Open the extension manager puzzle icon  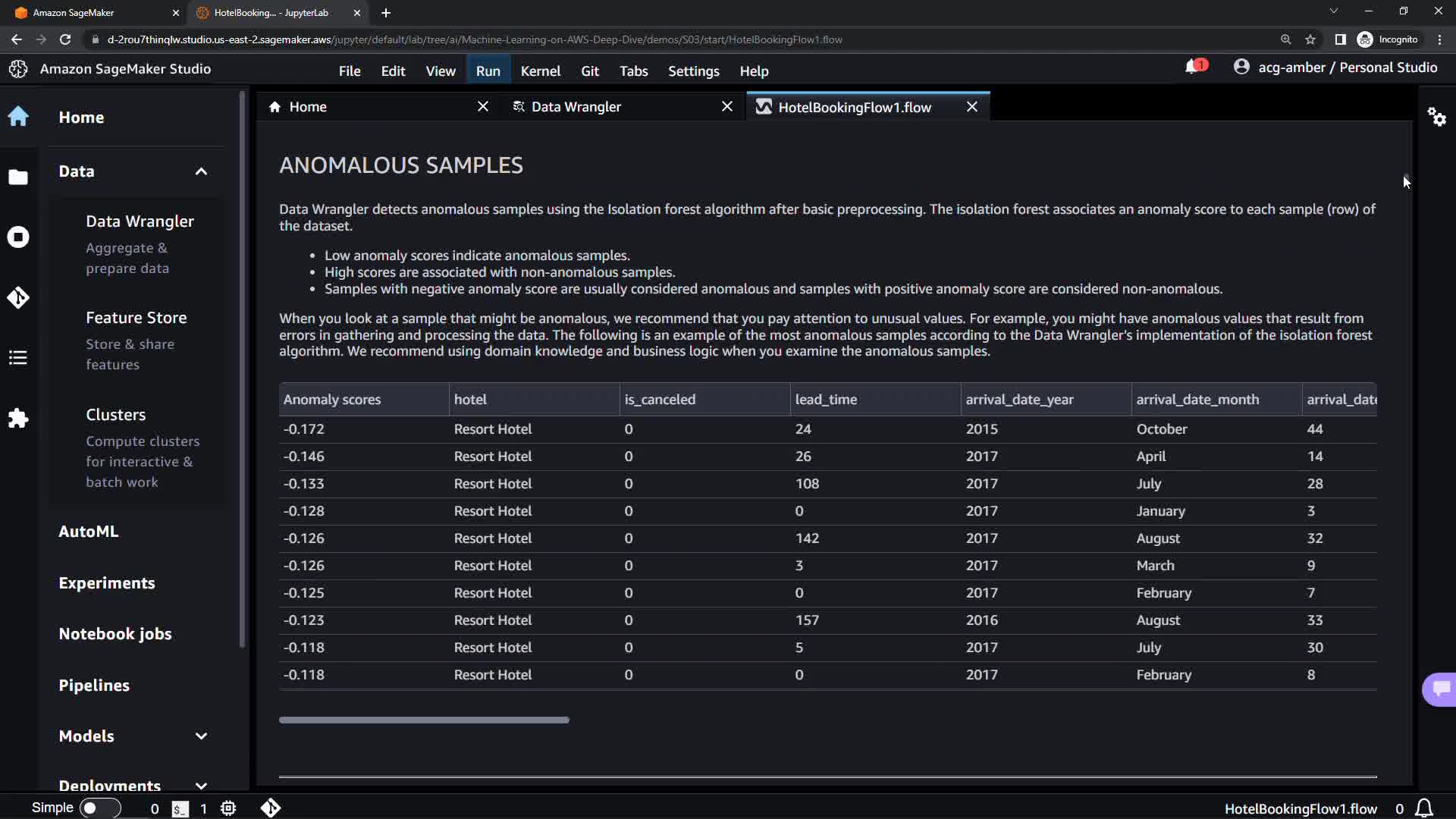(18, 419)
